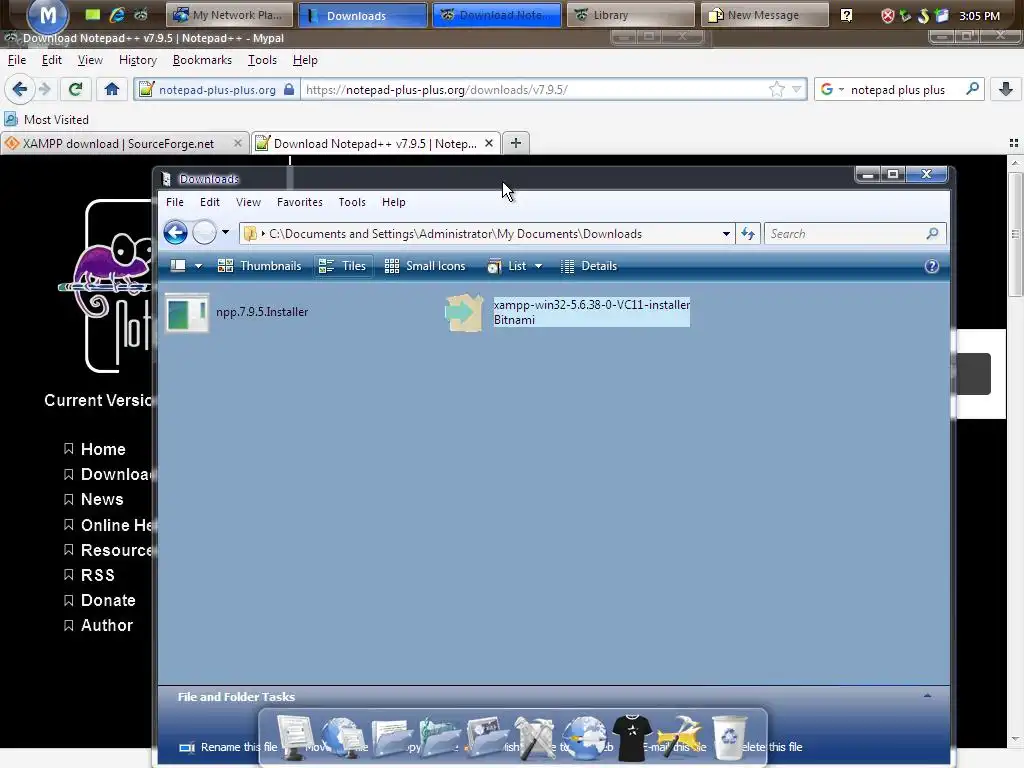Select npp.7.9.5.Installer file

(237, 312)
